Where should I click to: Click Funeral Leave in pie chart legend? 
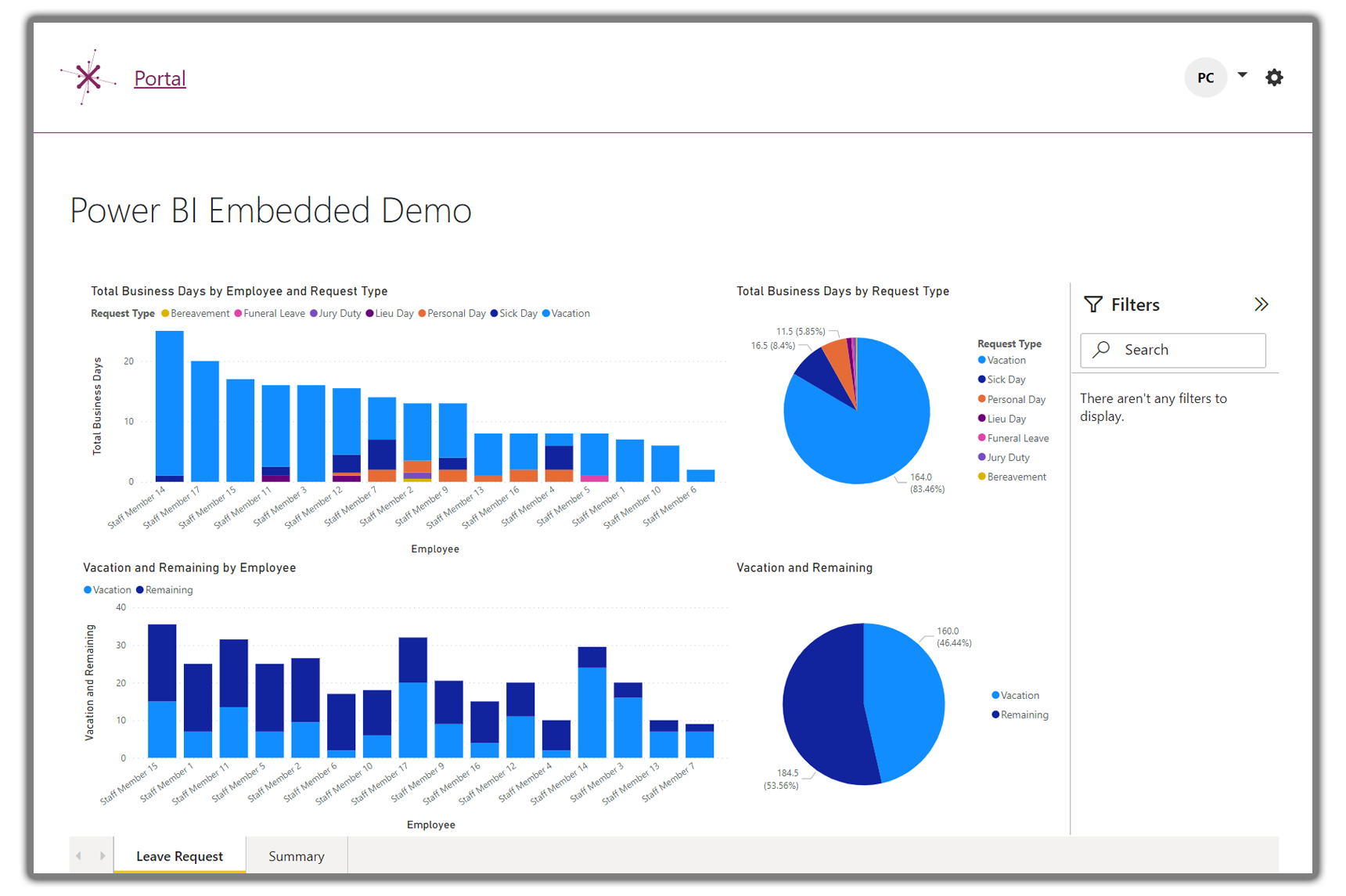click(1013, 438)
